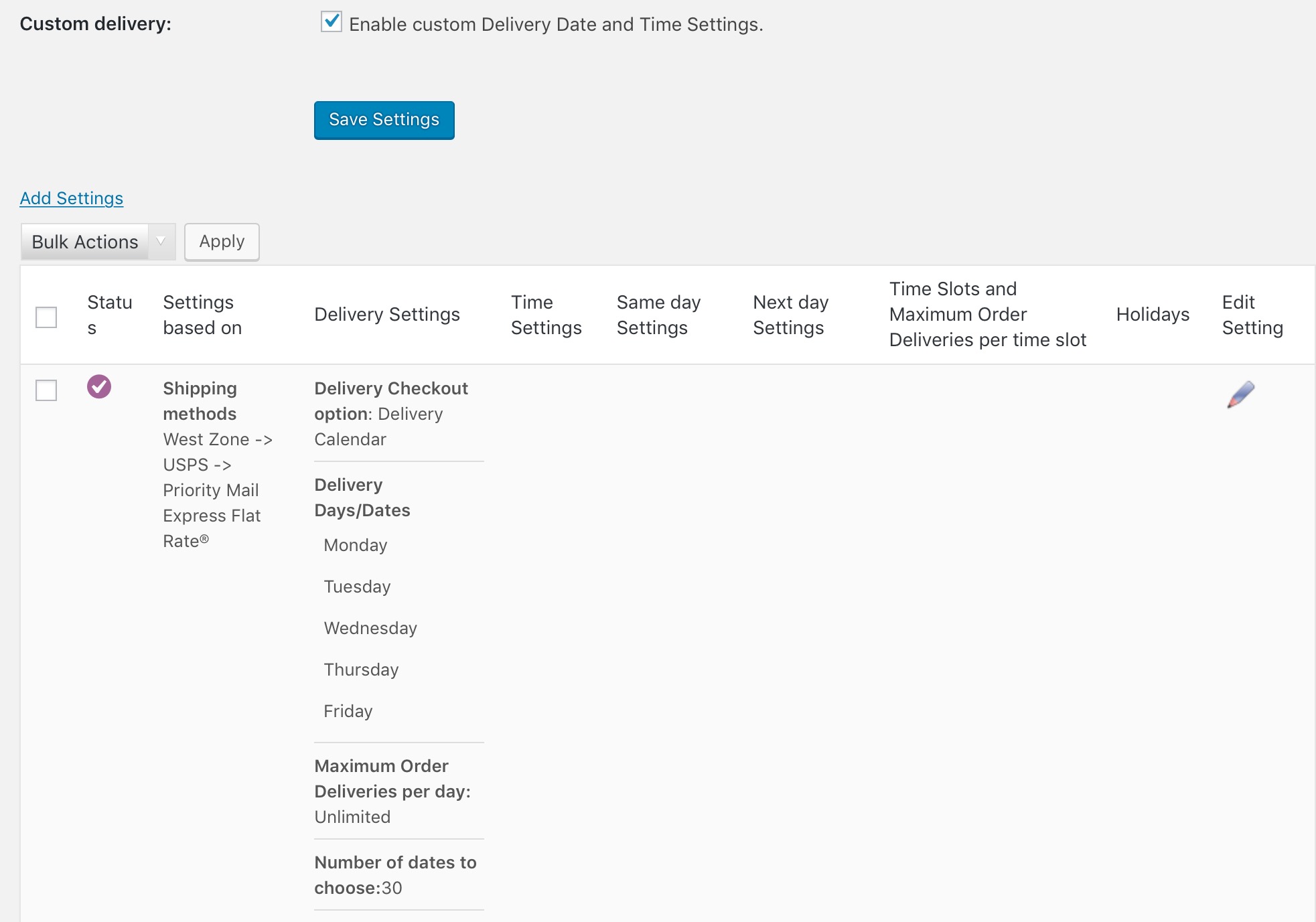Click the Time Settings column header
The width and height of the screenshot is (1316, 922).
545,315
